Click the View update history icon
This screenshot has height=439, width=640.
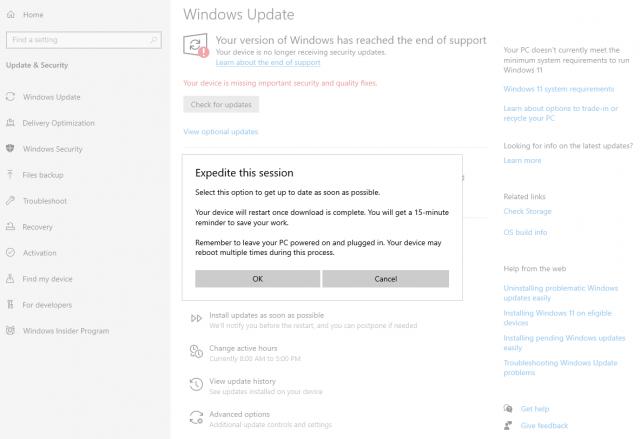pyautogui.click(x=195, y=384)
